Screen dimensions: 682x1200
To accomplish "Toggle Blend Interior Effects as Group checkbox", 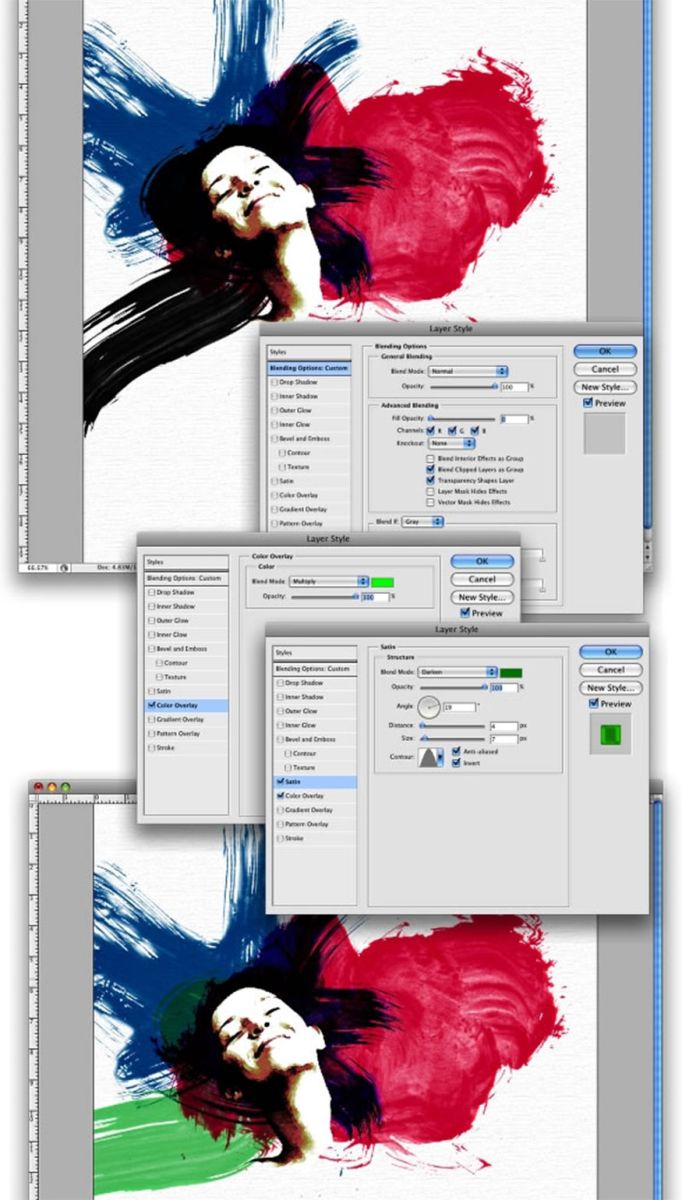I will [431, 458].
